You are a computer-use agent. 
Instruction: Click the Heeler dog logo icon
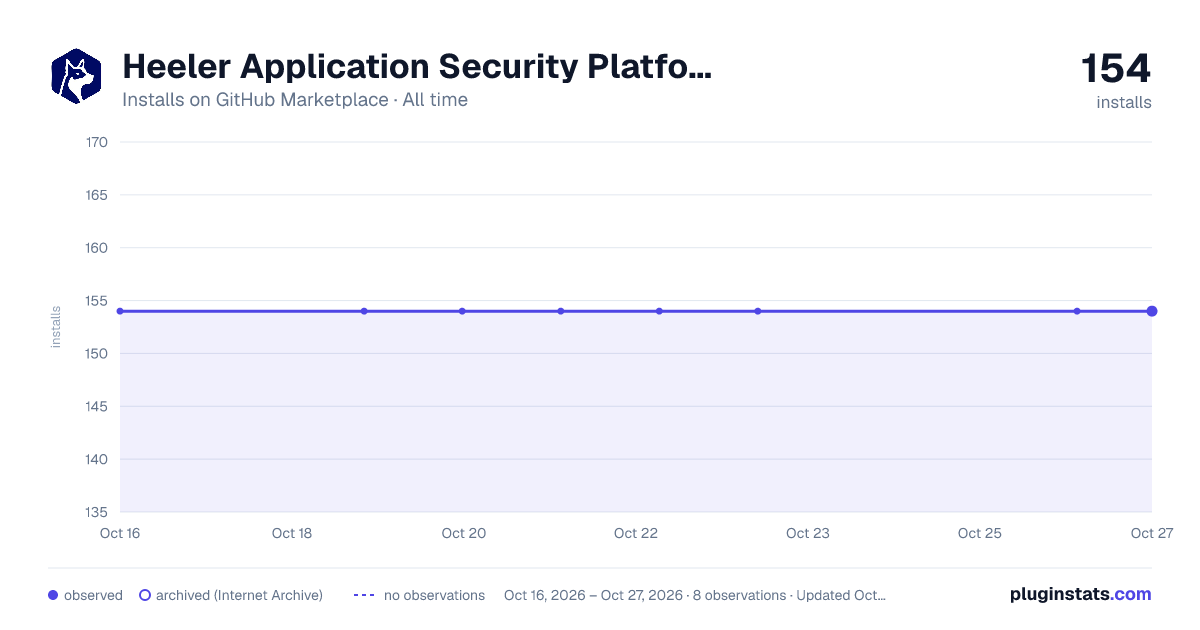point(76,76)
